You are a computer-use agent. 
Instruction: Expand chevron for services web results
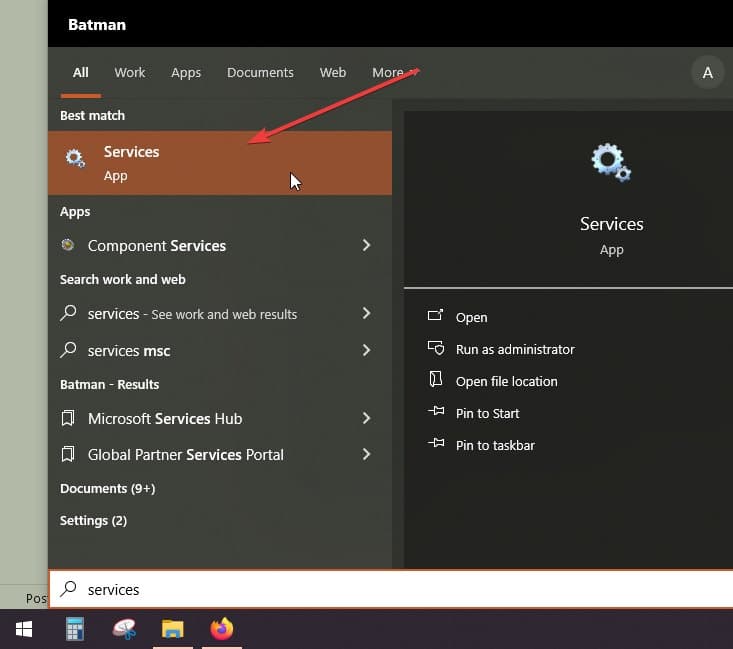pyautogui.click(x=366, y=313)
